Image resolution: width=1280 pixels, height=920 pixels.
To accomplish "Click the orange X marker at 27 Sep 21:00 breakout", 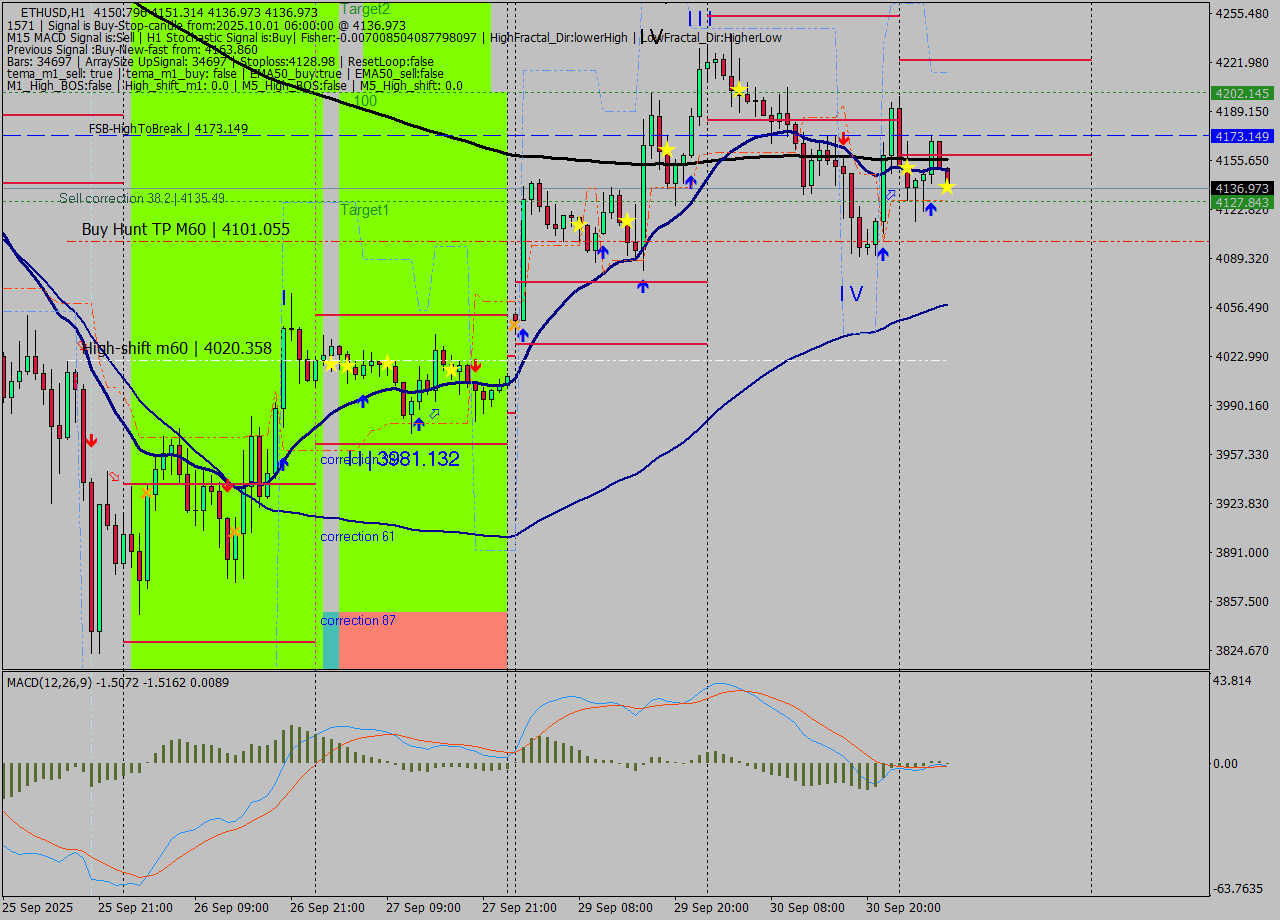I will click(514, 324).
